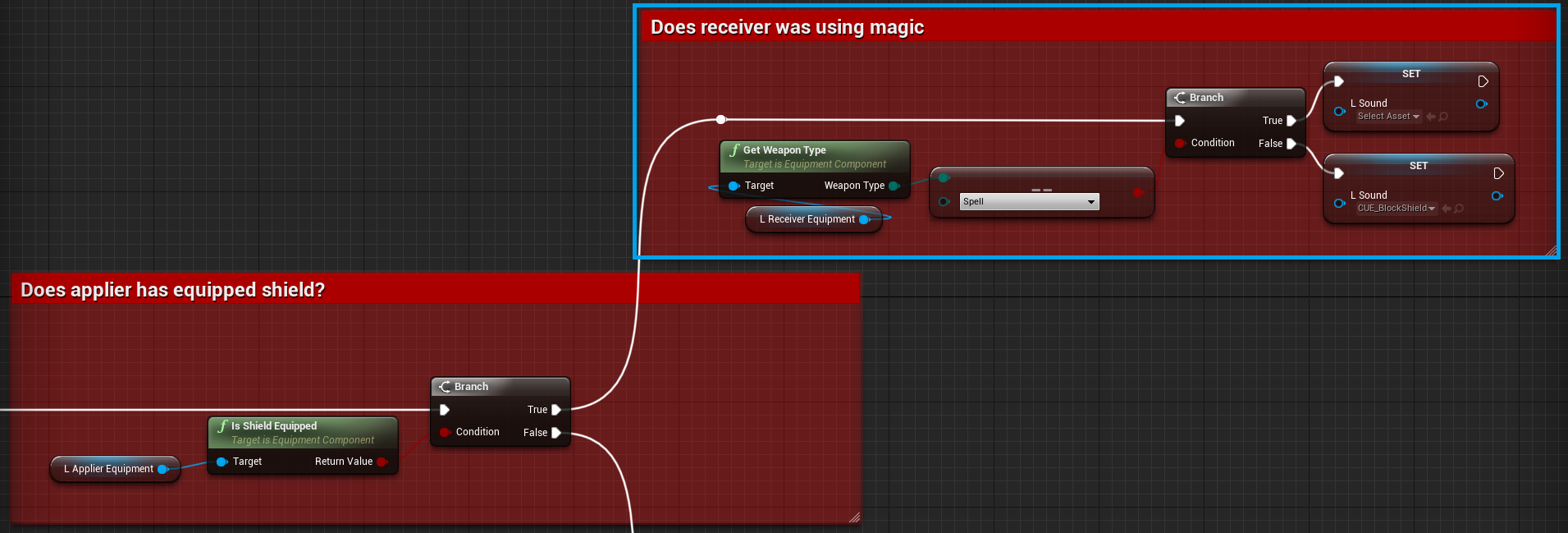Click use-selected arrow next to CUE_BlockShield

pyautogui.click(x=1447, y=209)
